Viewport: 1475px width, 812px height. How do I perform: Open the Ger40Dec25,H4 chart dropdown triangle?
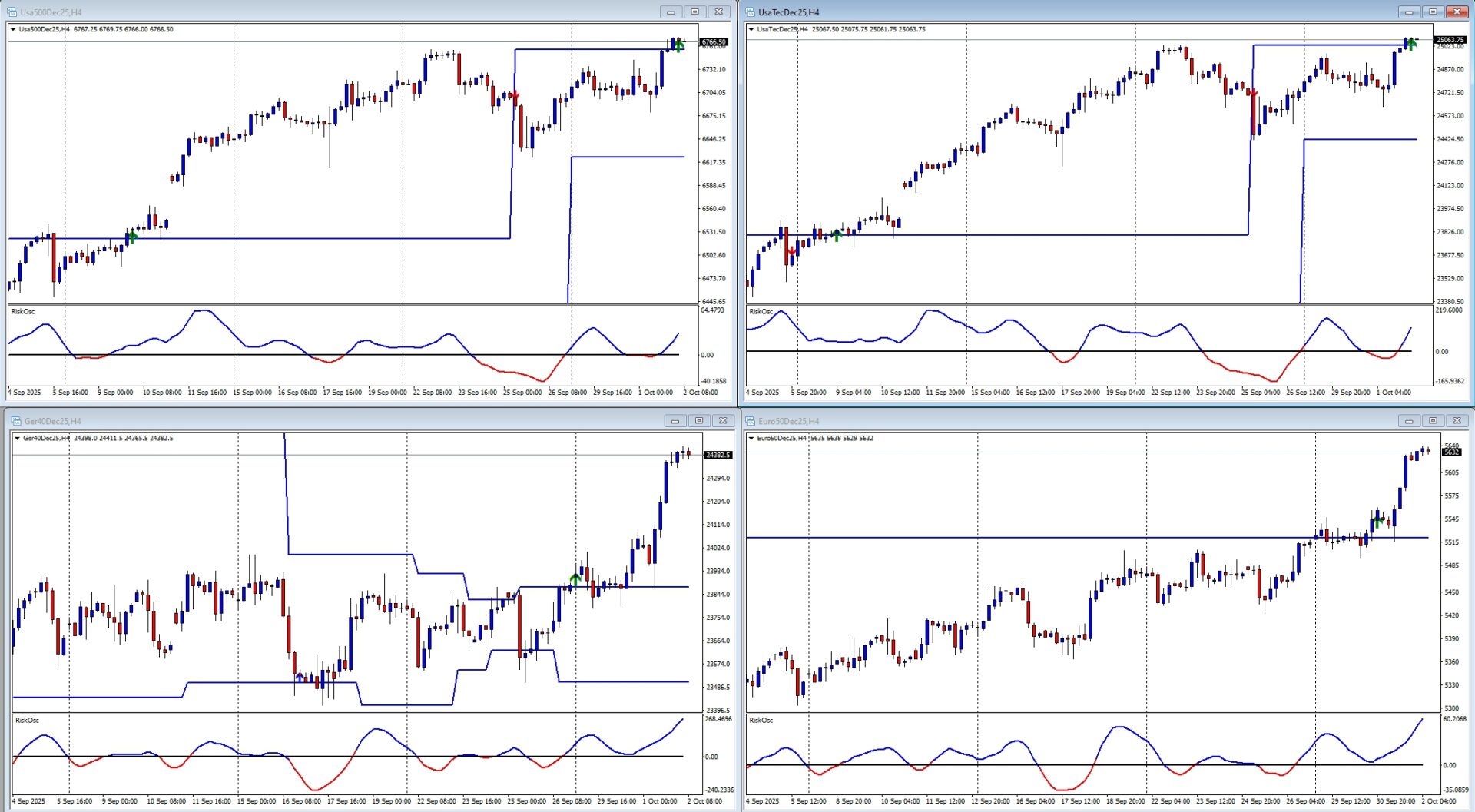coord(18,439)
